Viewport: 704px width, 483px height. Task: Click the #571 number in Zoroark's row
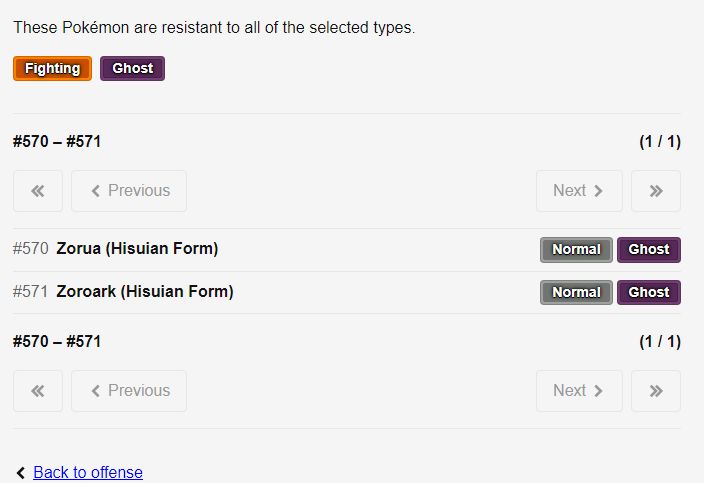tap(31, 292)
